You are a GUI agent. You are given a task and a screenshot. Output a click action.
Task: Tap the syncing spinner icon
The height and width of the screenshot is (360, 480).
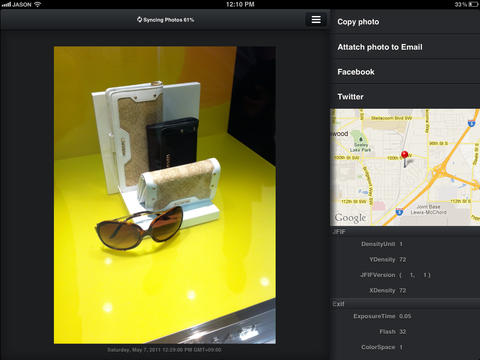tap(139, 20)
